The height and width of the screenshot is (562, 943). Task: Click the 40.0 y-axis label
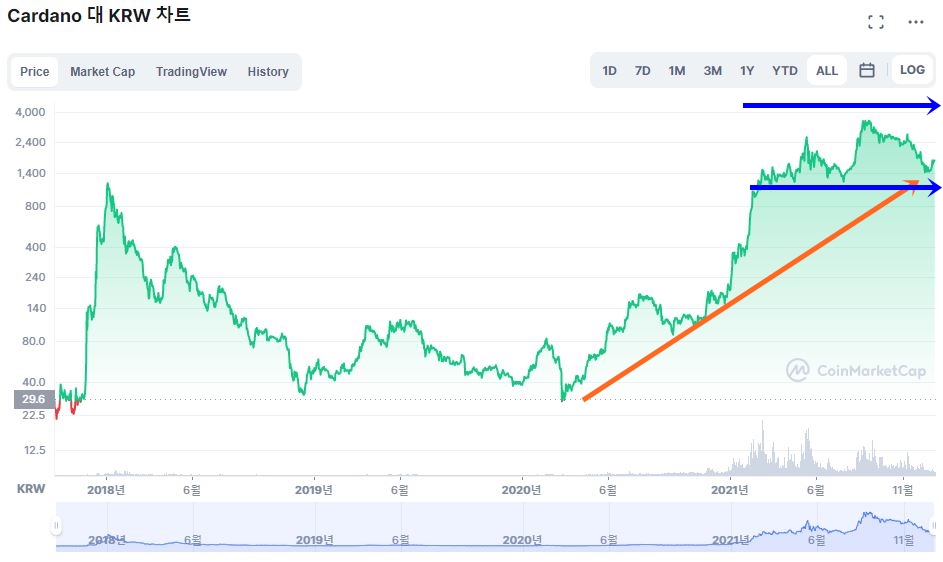(34, 382)
